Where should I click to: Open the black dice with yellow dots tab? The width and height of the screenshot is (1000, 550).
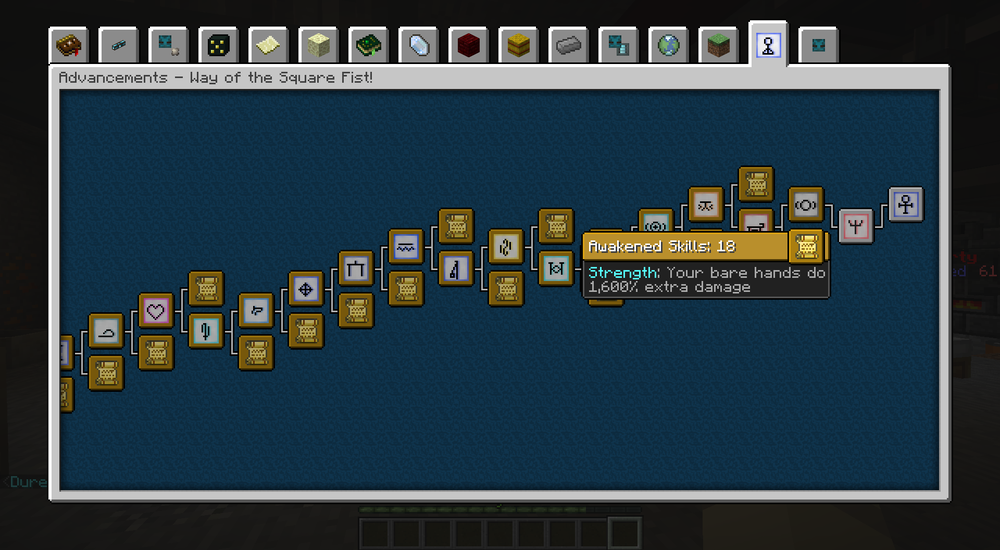(x=219, y=46)
